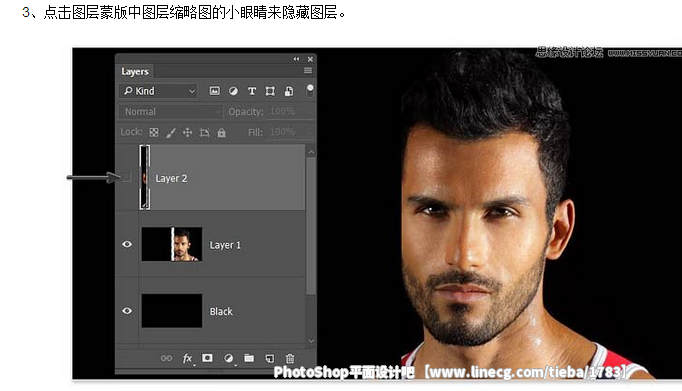
Task: Click the shape layer filter icon
Action: pyautogui.click(x=270, y=91)
